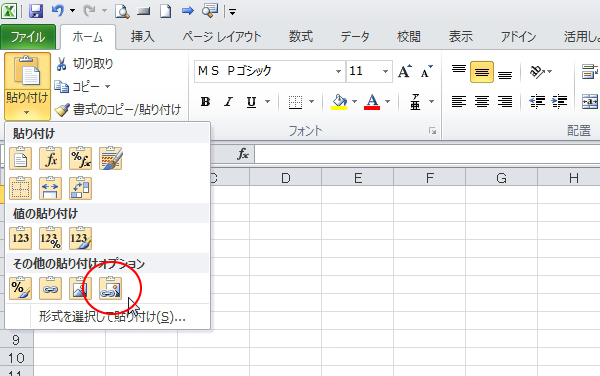The height and width of the screenshot is (376, 600).
Task: Click the Save icon in quick access toolbar
Action: click(x=36, y=11)
